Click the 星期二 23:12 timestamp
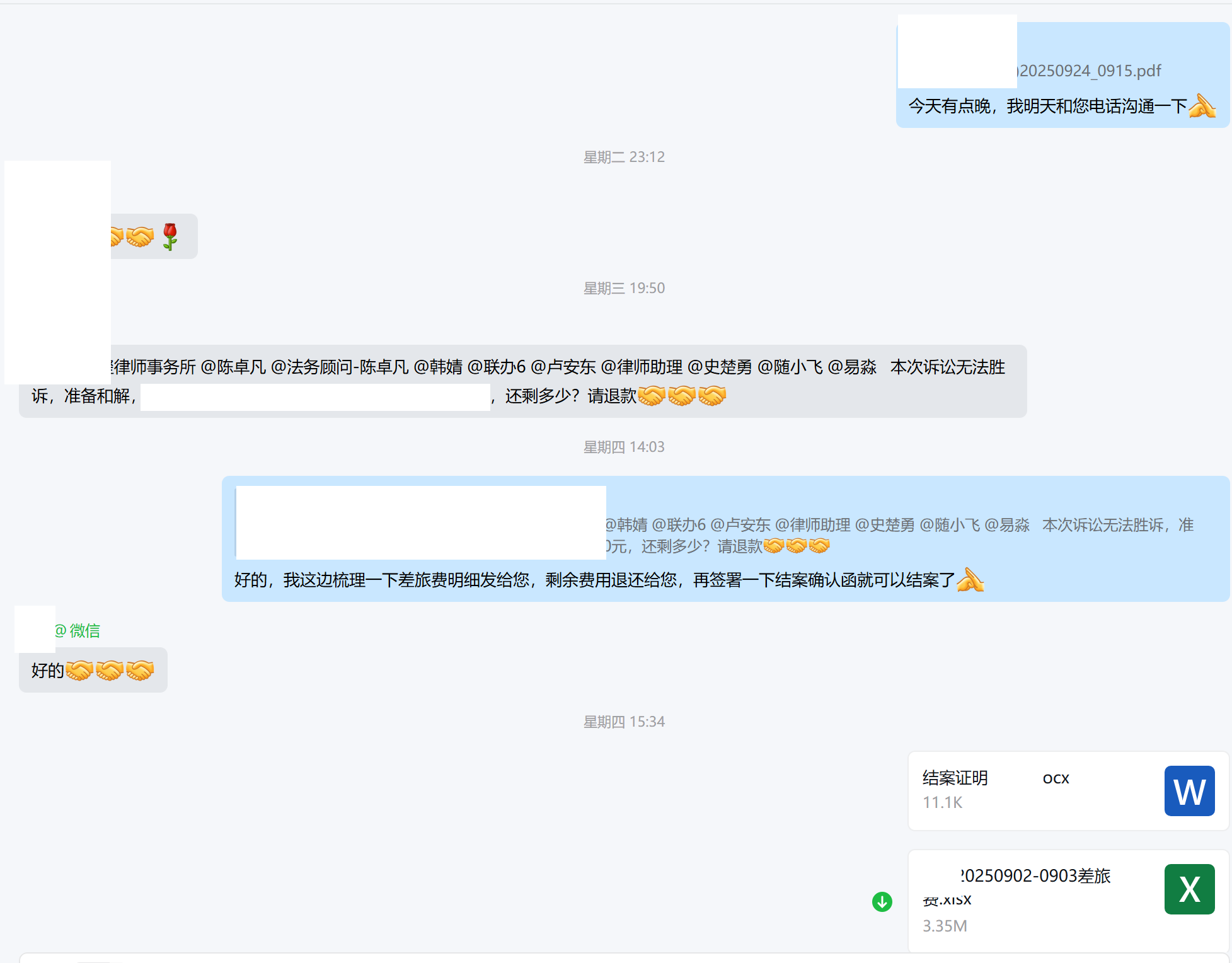The height and width of the screenshot is (963, 1232). (x=623, y=157)
